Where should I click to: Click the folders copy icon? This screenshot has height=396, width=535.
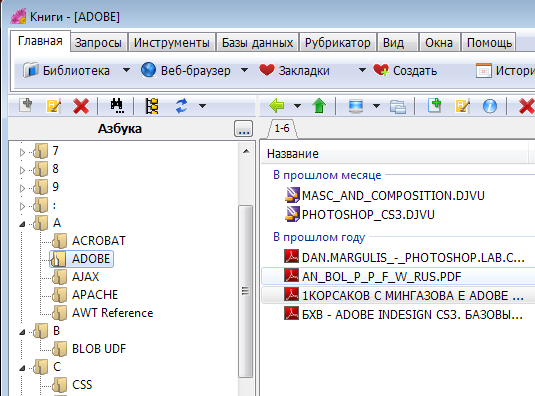tap(398, 106)
